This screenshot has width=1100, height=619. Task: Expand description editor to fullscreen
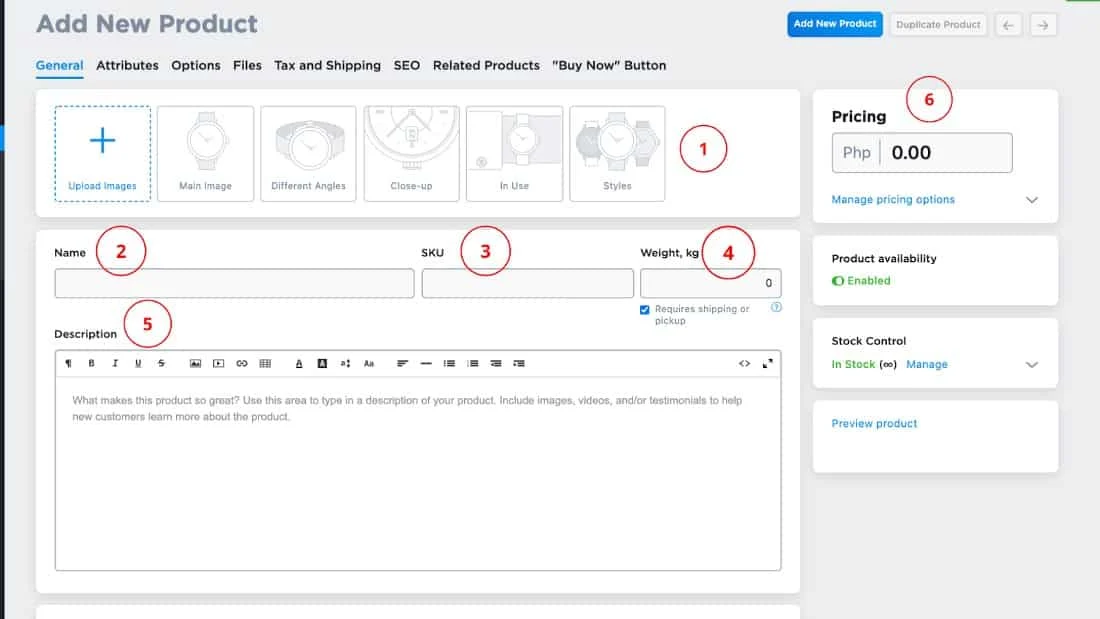(767, 364)
